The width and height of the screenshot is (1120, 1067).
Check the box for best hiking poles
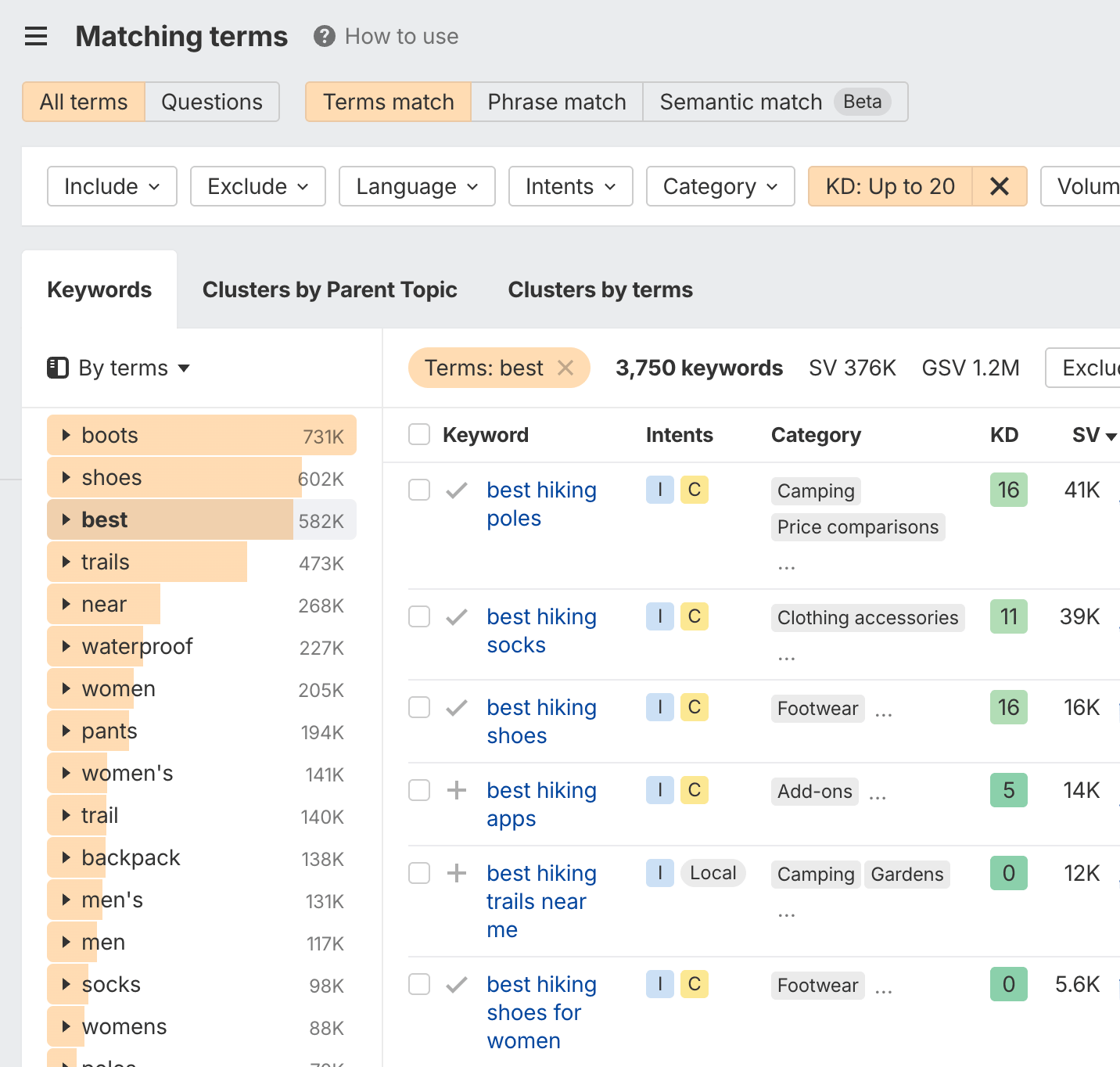click(x=420, y=490)
